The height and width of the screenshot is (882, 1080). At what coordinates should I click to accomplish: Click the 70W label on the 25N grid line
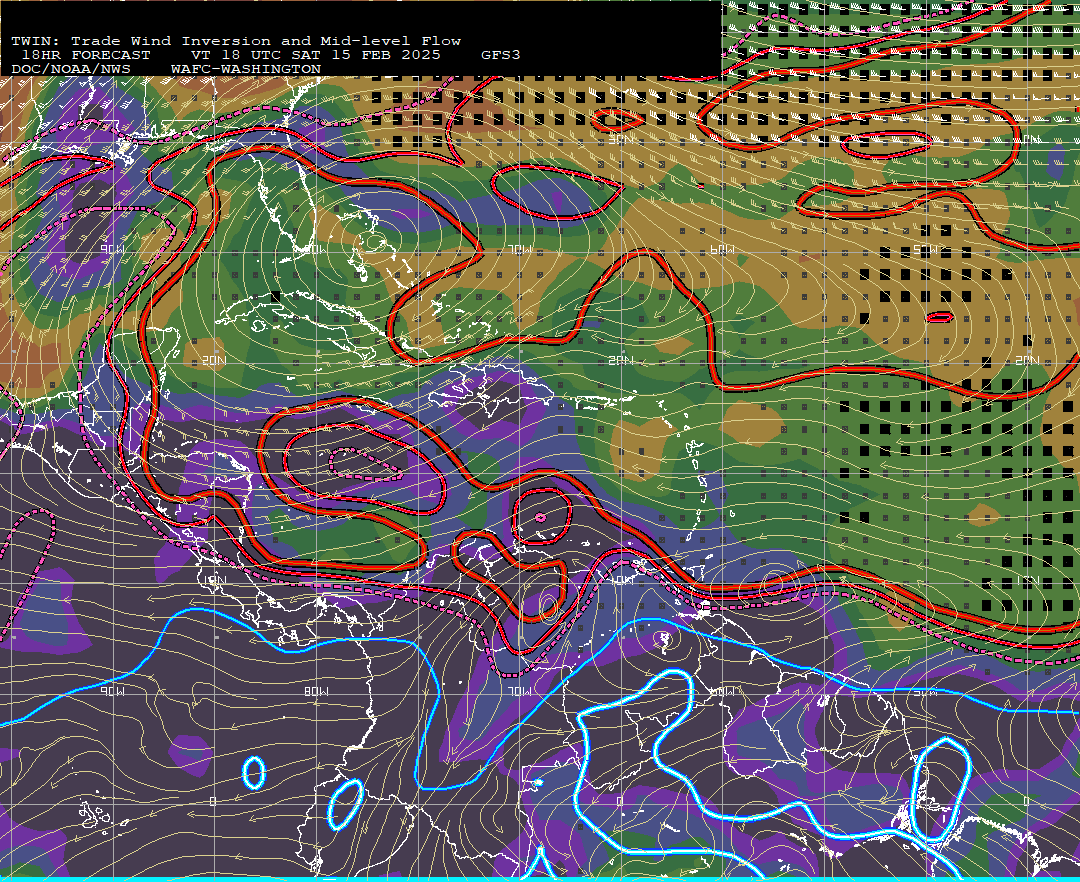tap(519, 249)
